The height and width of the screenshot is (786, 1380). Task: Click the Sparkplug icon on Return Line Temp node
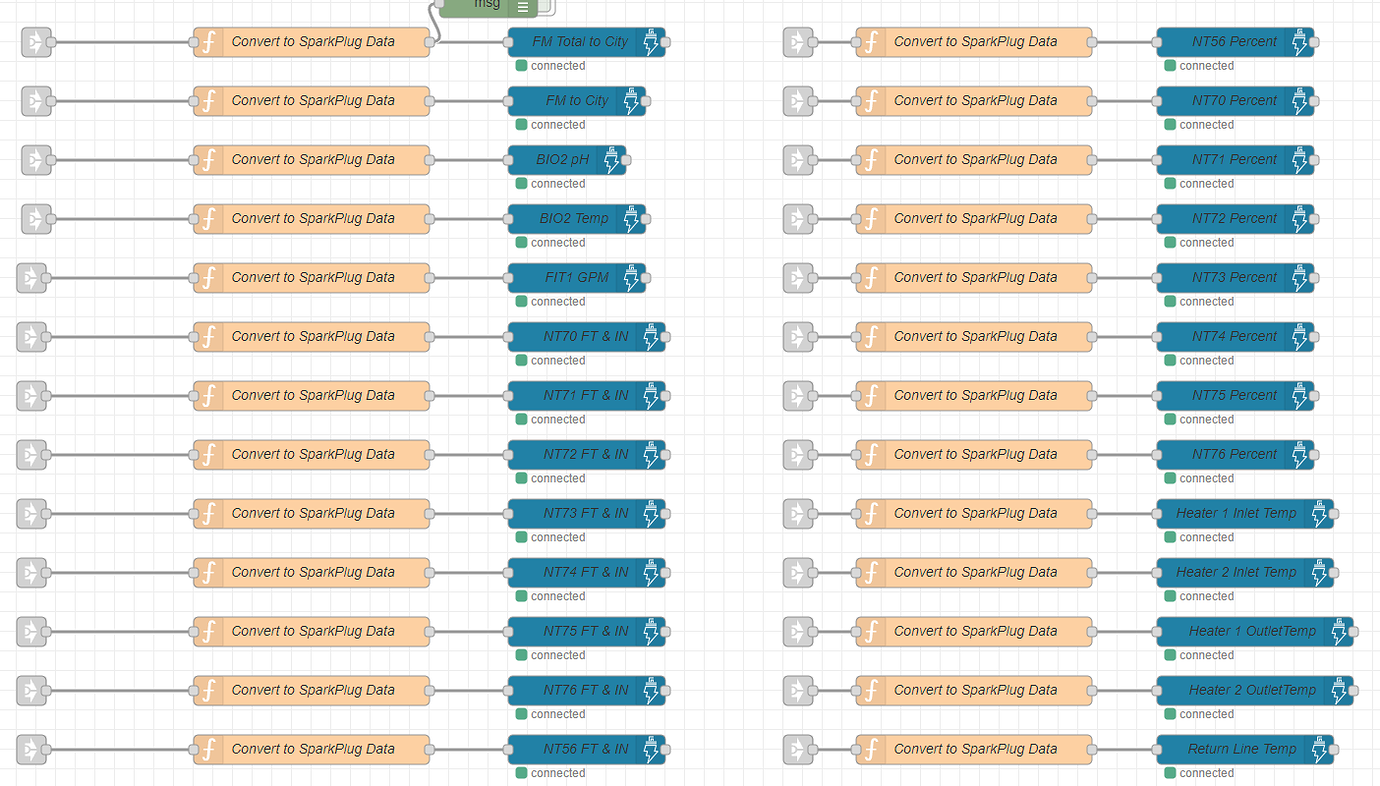point(1319,750)
